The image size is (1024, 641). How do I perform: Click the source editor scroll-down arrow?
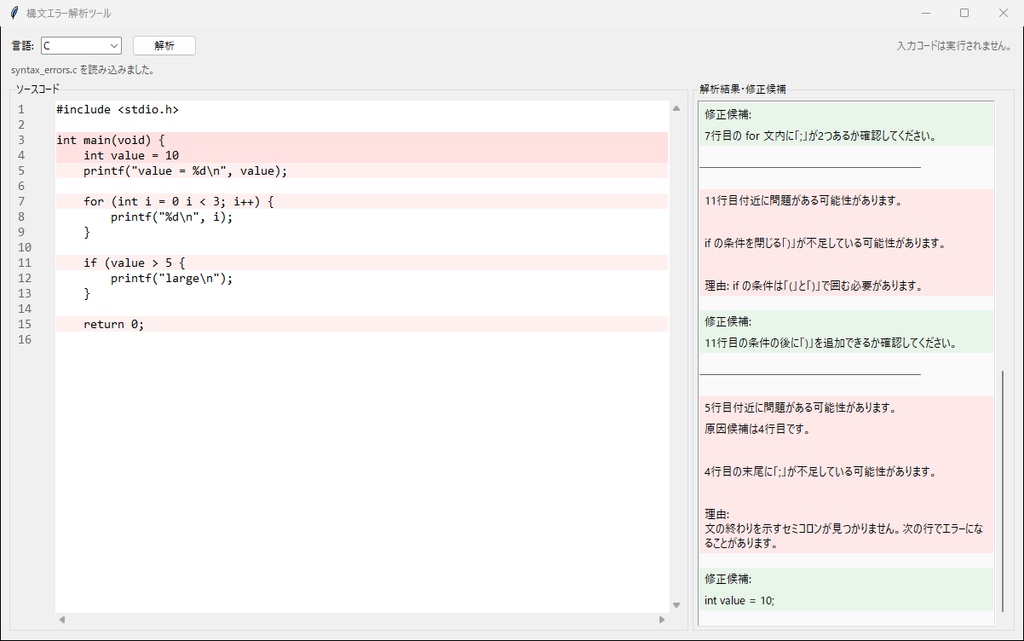[x=676, y=605]
